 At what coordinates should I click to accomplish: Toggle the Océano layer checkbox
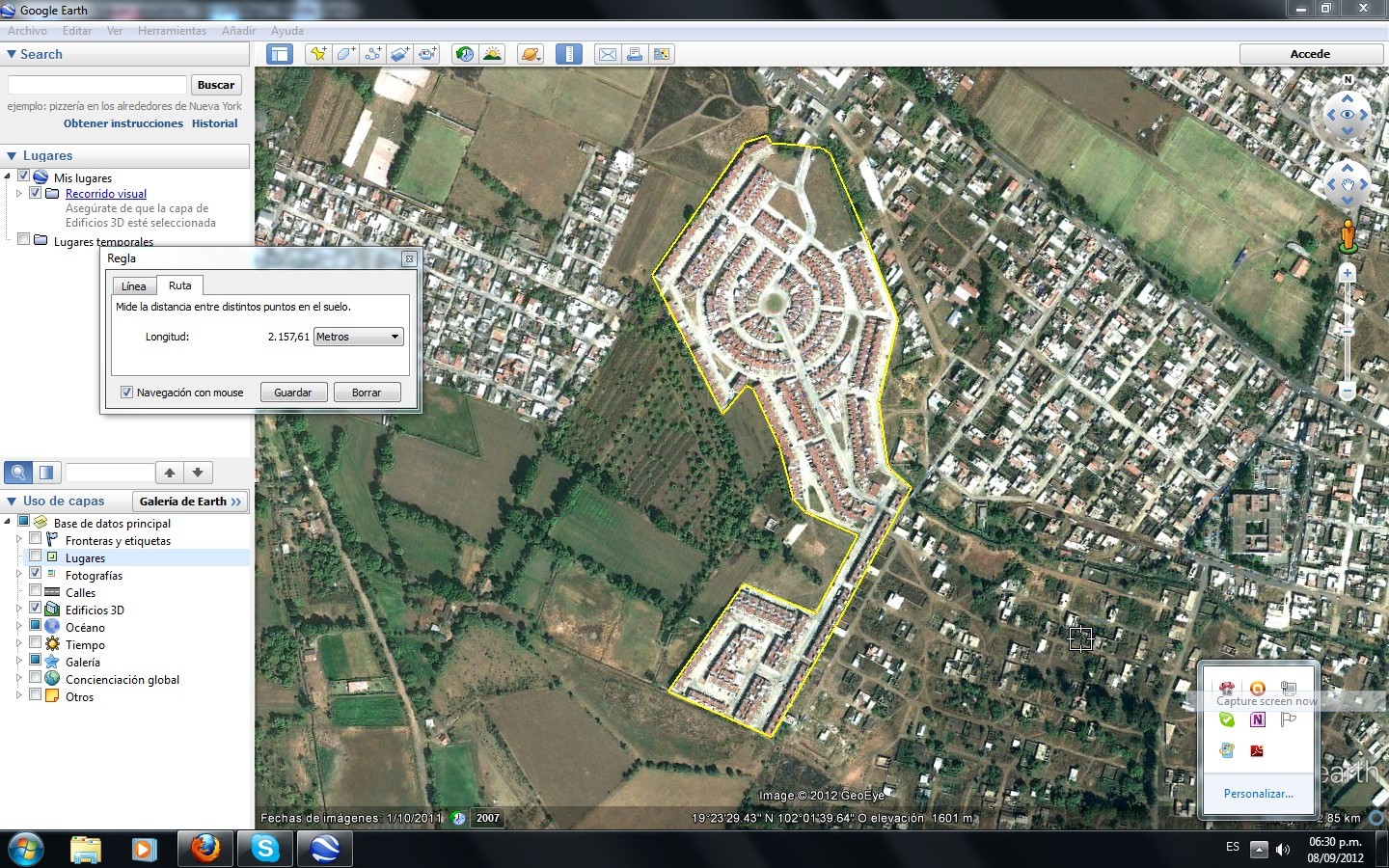click(x=35, y=627)
